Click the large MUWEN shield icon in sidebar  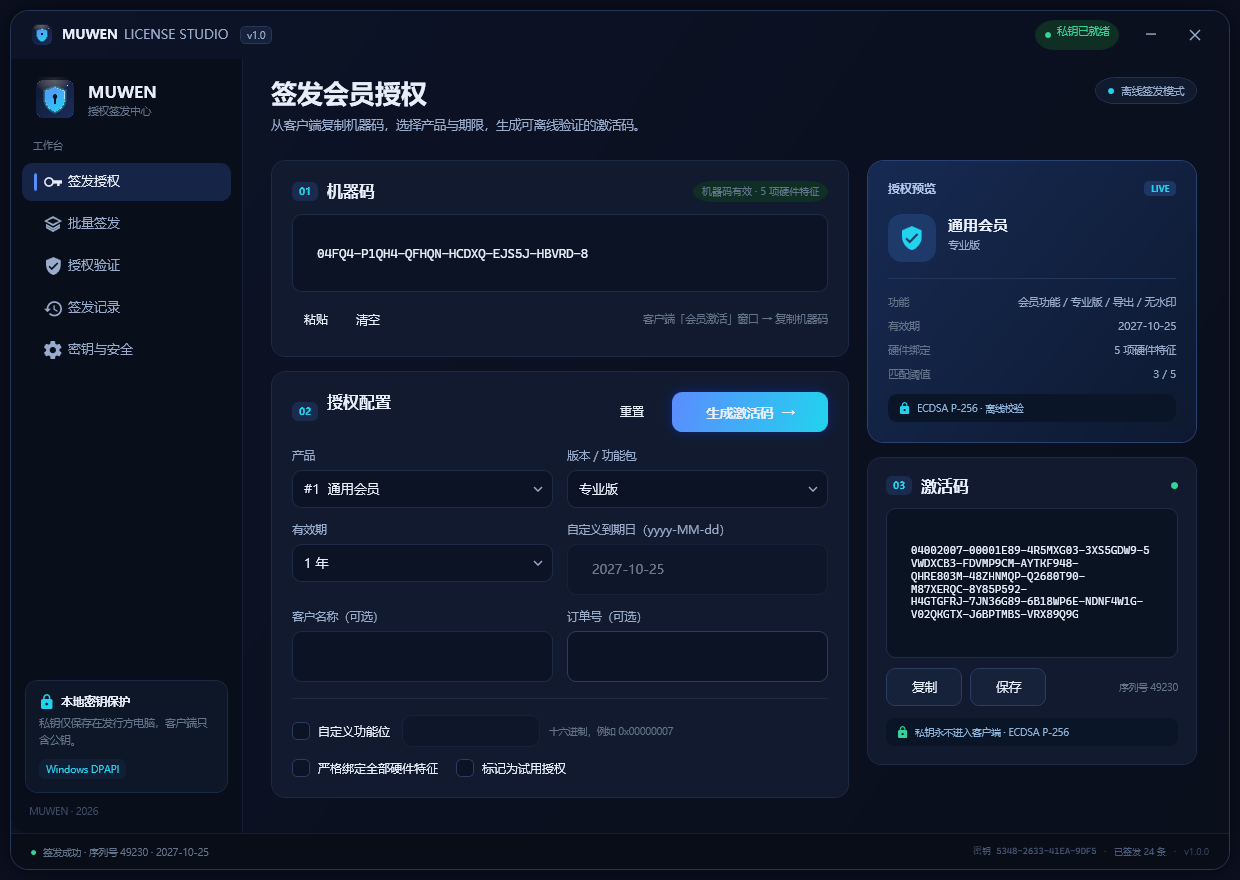(55, 99)
